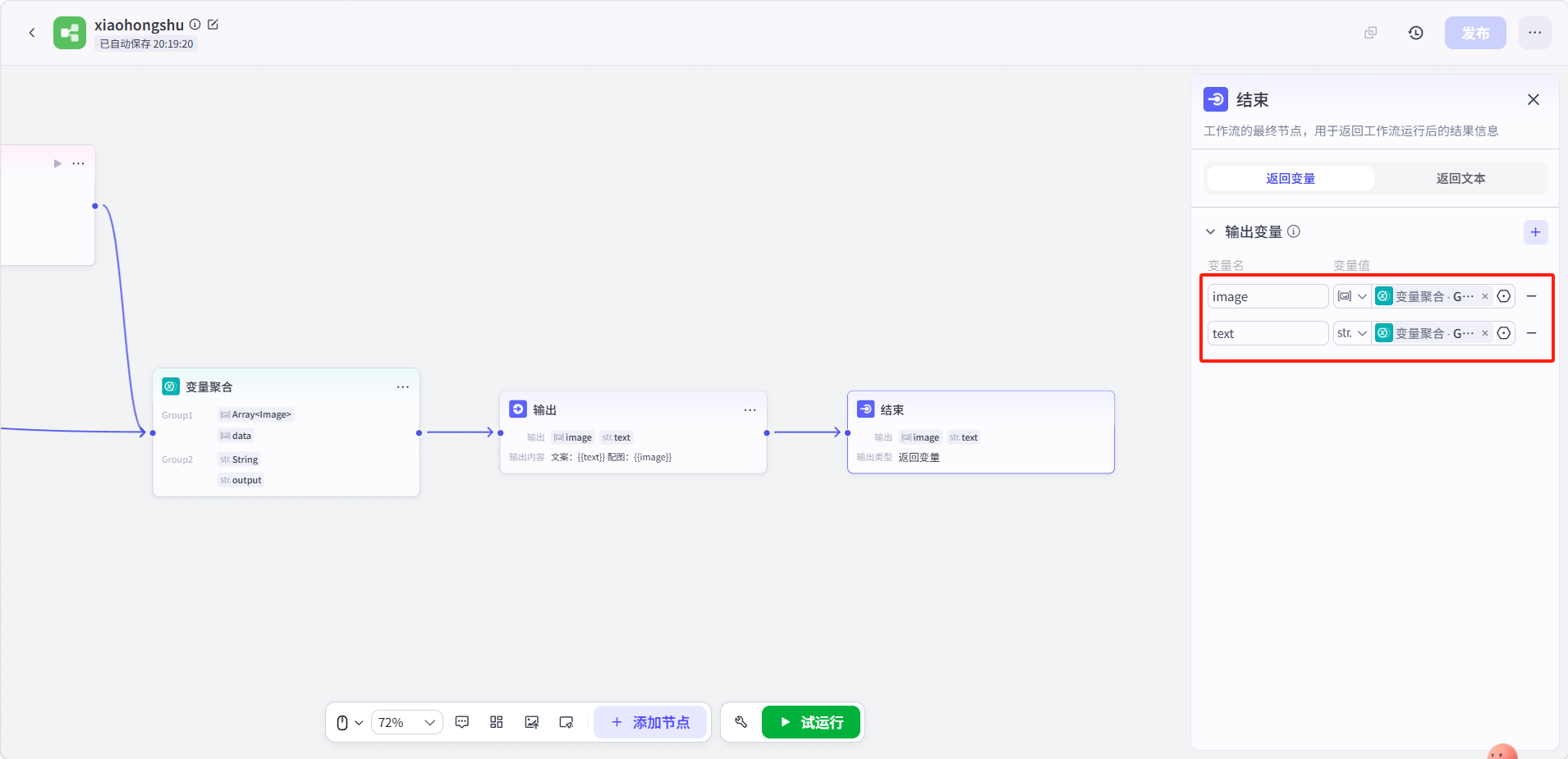Click the 返回变量 value inside the 结束 node
This screenshot has width=1568, height=759.
(919, 457)
